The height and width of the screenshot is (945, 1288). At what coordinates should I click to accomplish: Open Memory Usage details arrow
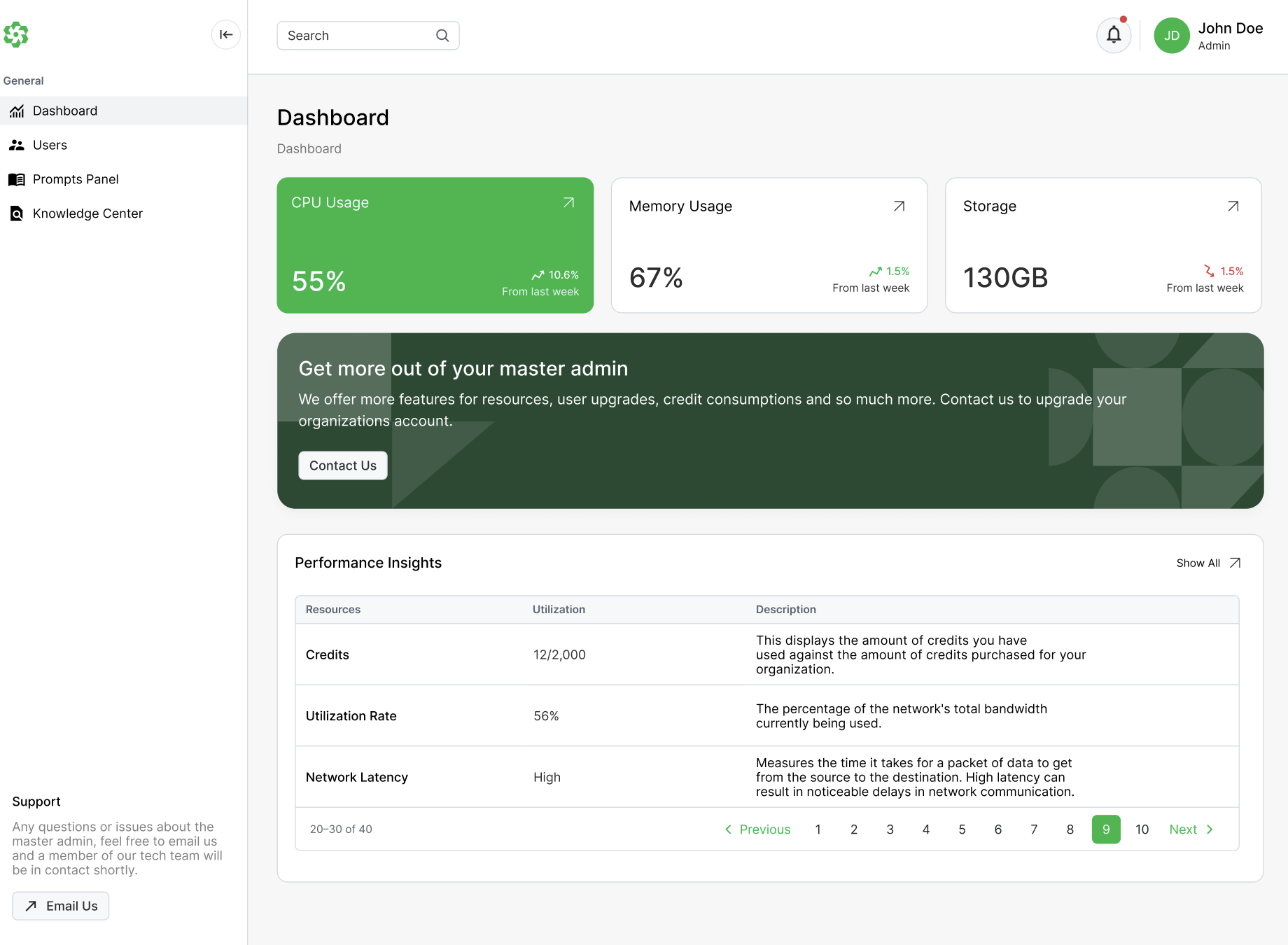pyautogui.click(x=899, y=206)
